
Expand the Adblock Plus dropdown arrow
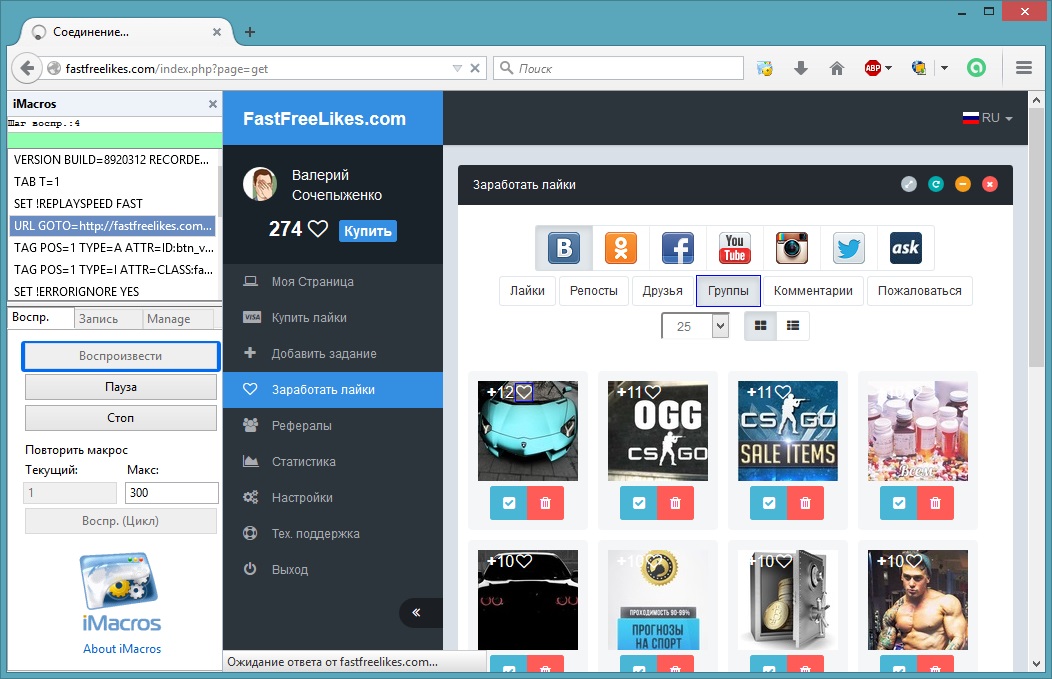tap(889, 68)
